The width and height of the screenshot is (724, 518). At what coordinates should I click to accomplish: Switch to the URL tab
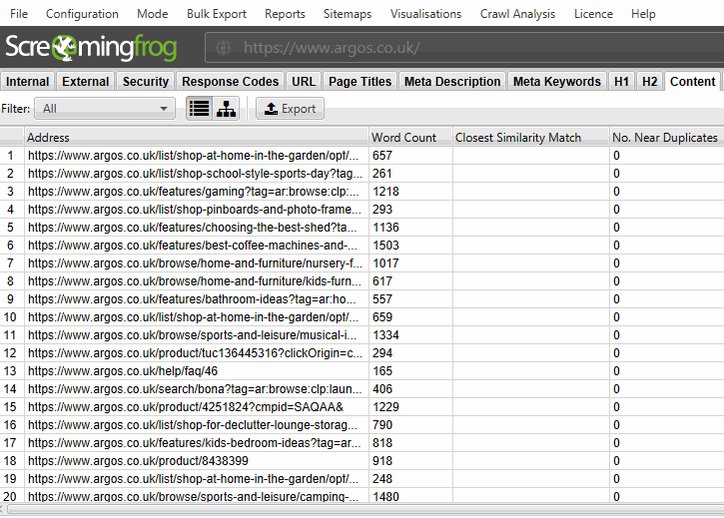[303, 82]
